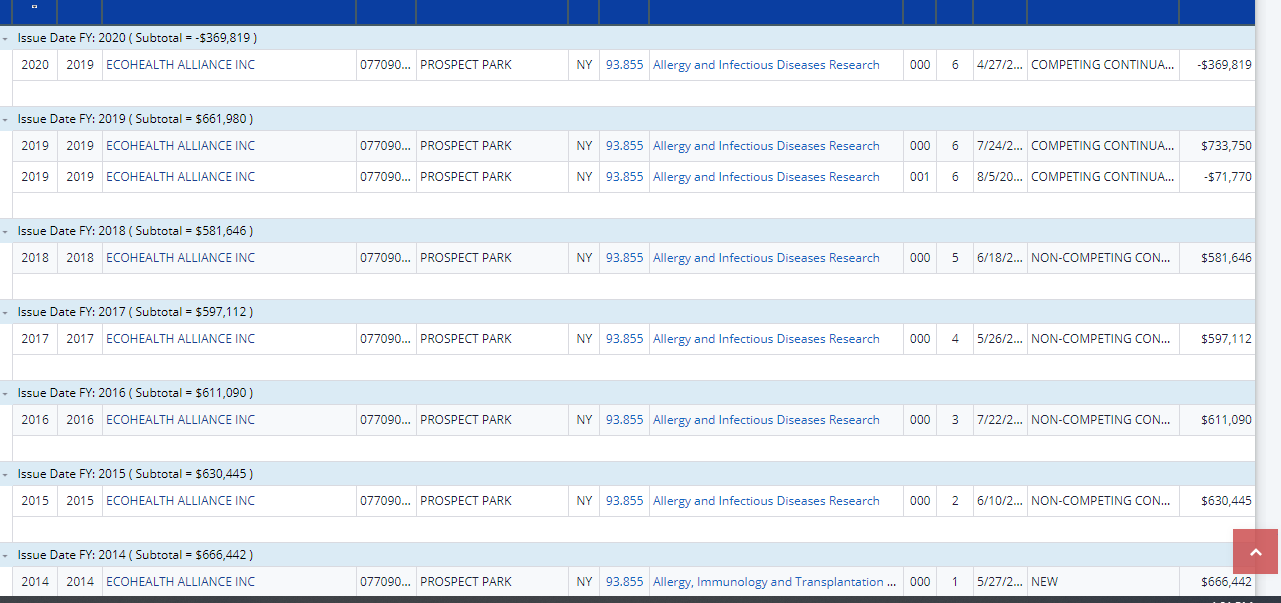Open ECOHEALTH ALLIANCE INC link in the 2016 row
Screen dimensions: 1281x603
[x=180, y=420]
